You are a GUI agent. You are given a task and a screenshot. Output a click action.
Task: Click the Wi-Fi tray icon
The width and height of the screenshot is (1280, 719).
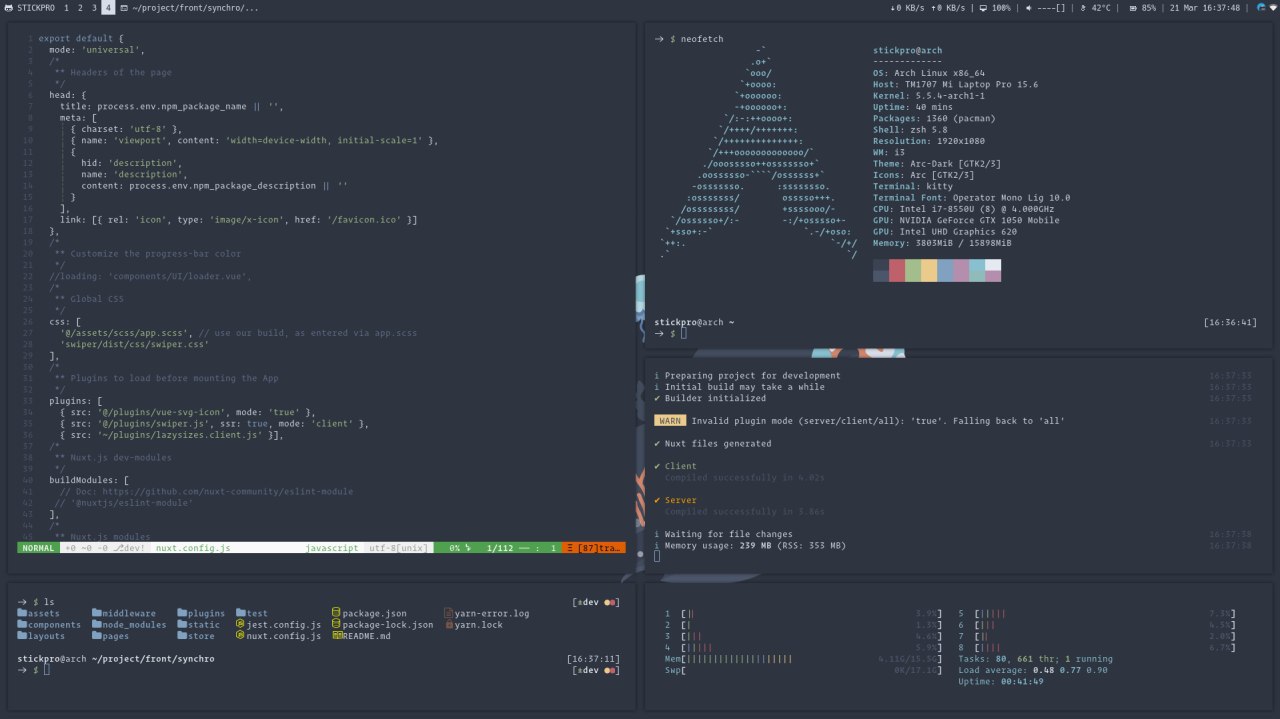pyautogui.click(x=1272, y=7)
